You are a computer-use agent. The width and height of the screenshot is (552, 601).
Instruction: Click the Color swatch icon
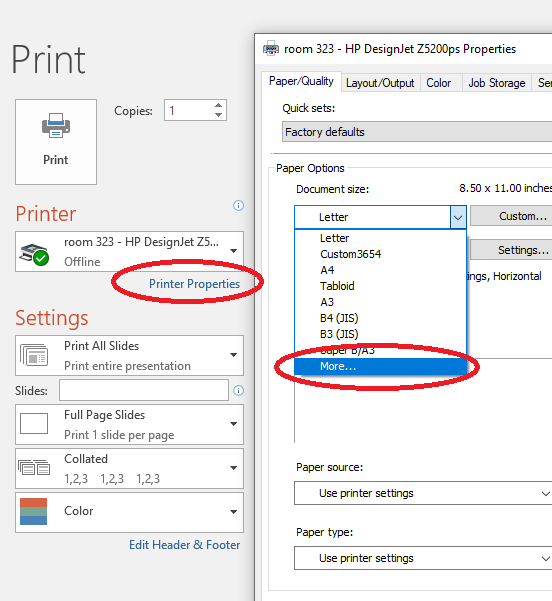pyautogui.click(x=33, y=511)
